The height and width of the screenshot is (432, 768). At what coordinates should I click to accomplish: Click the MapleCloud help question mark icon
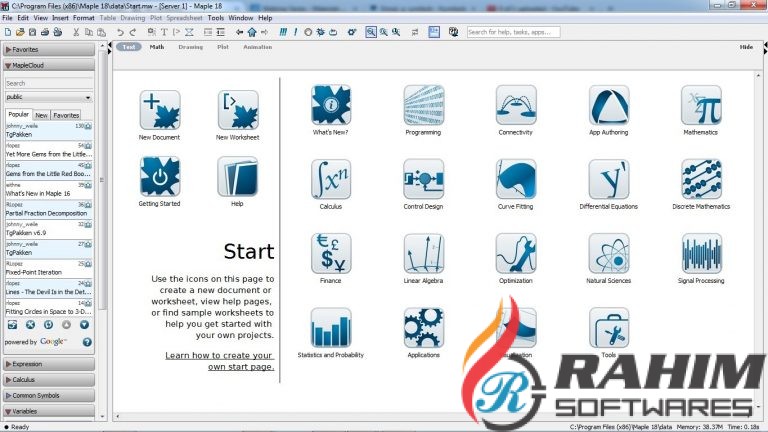pyautogui.click(x=87, y=342)
